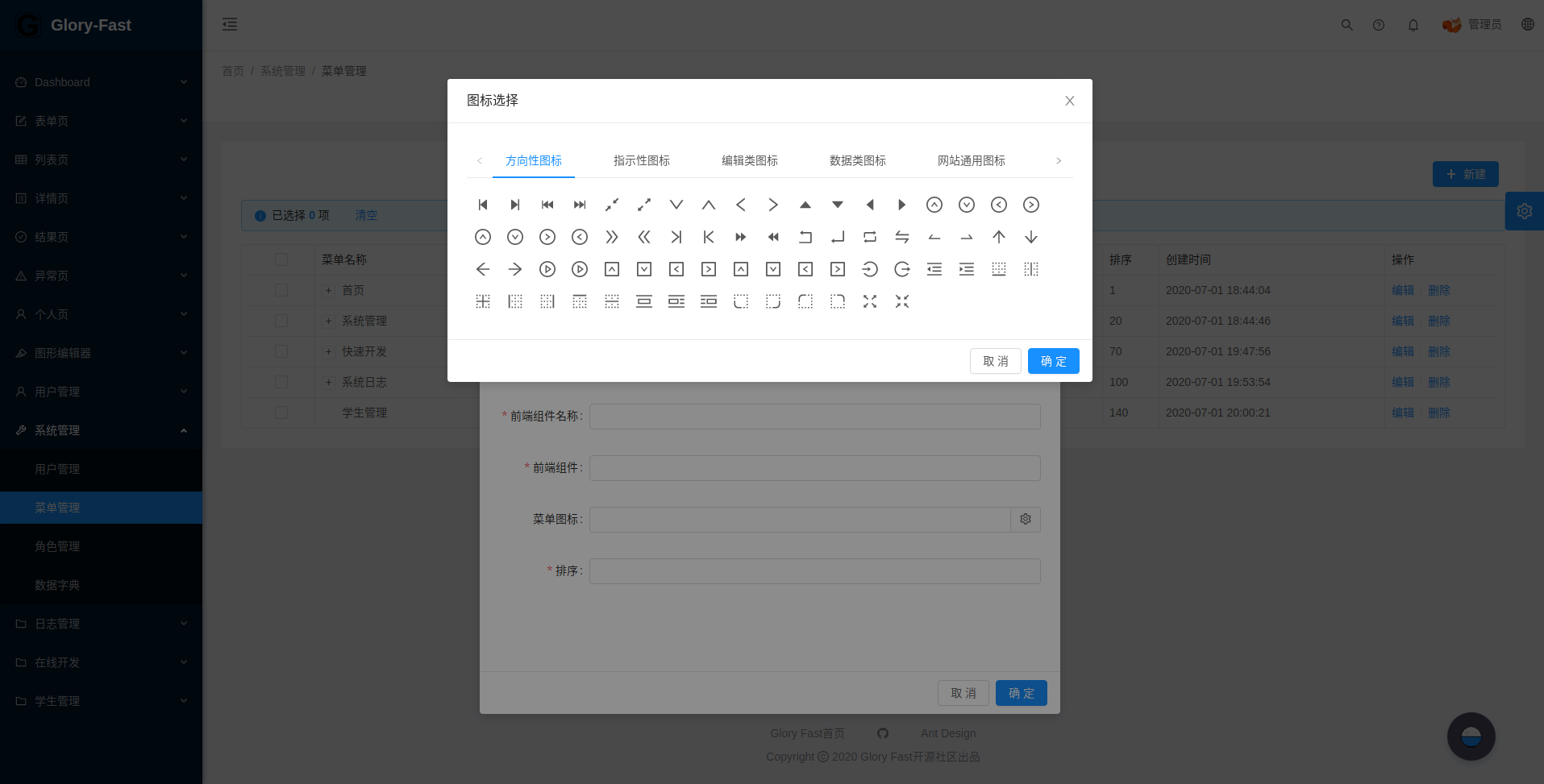Click inside the 排序 input field
This screenshot has width=1544, height=784.
coord(814,571)
